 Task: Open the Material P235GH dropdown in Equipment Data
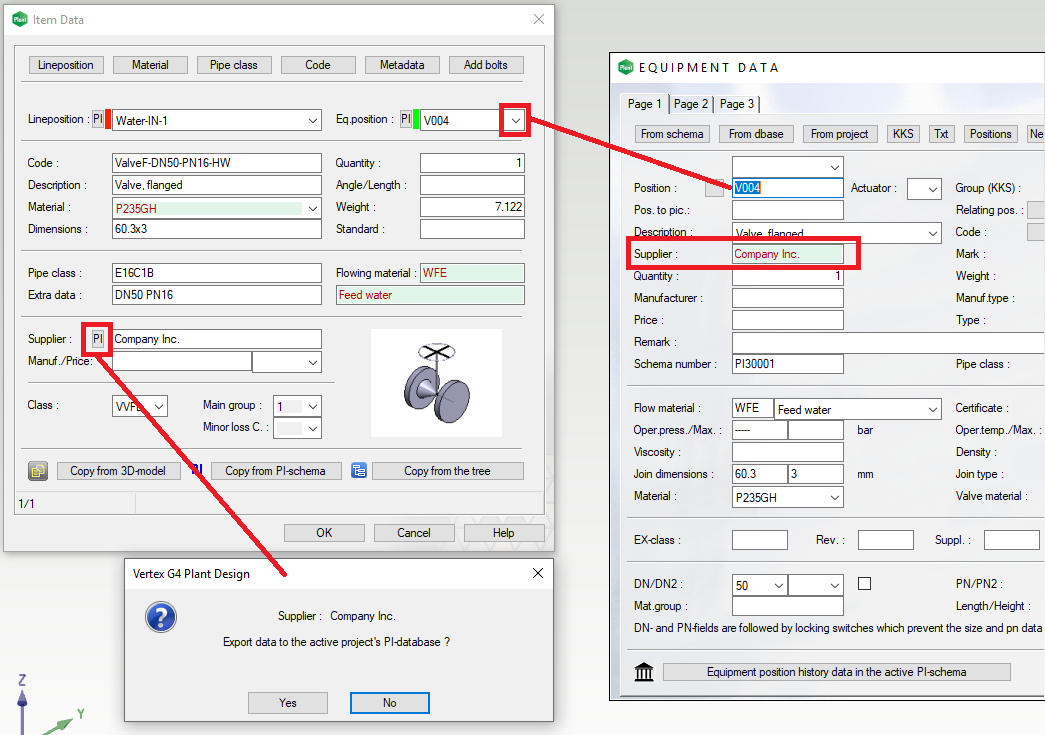pyautogui.click(x=834, y=497)
